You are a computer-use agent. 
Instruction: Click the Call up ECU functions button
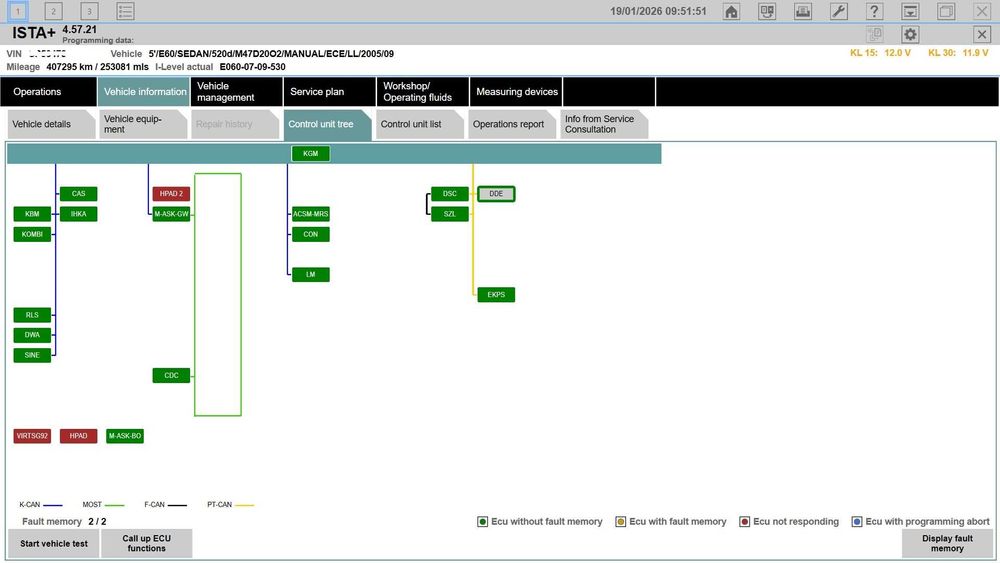147,543
